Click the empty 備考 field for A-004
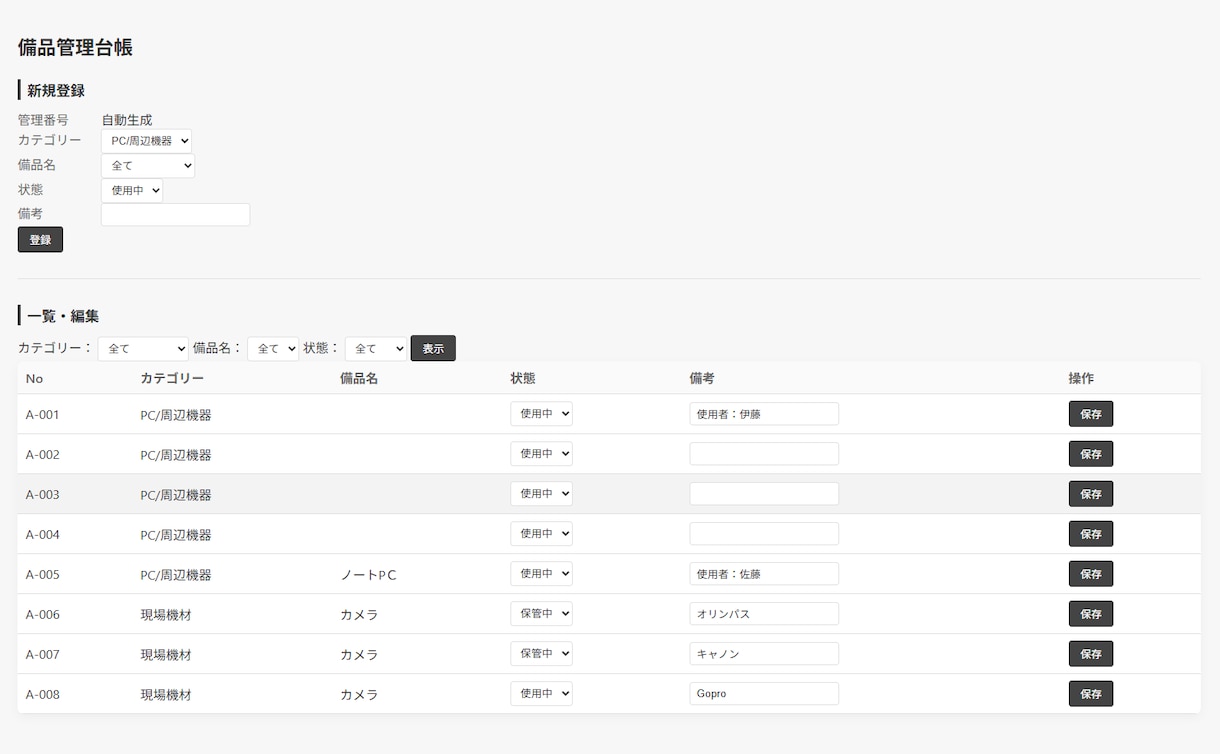1220x754 pixels. [x=764, y=534]
